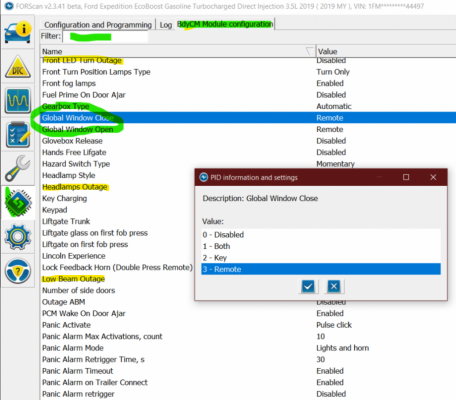Image resolution: width=456 pixels, height=400 pixels.
Task: Switch to the Log tab
Action: click(x=165, y=25)
